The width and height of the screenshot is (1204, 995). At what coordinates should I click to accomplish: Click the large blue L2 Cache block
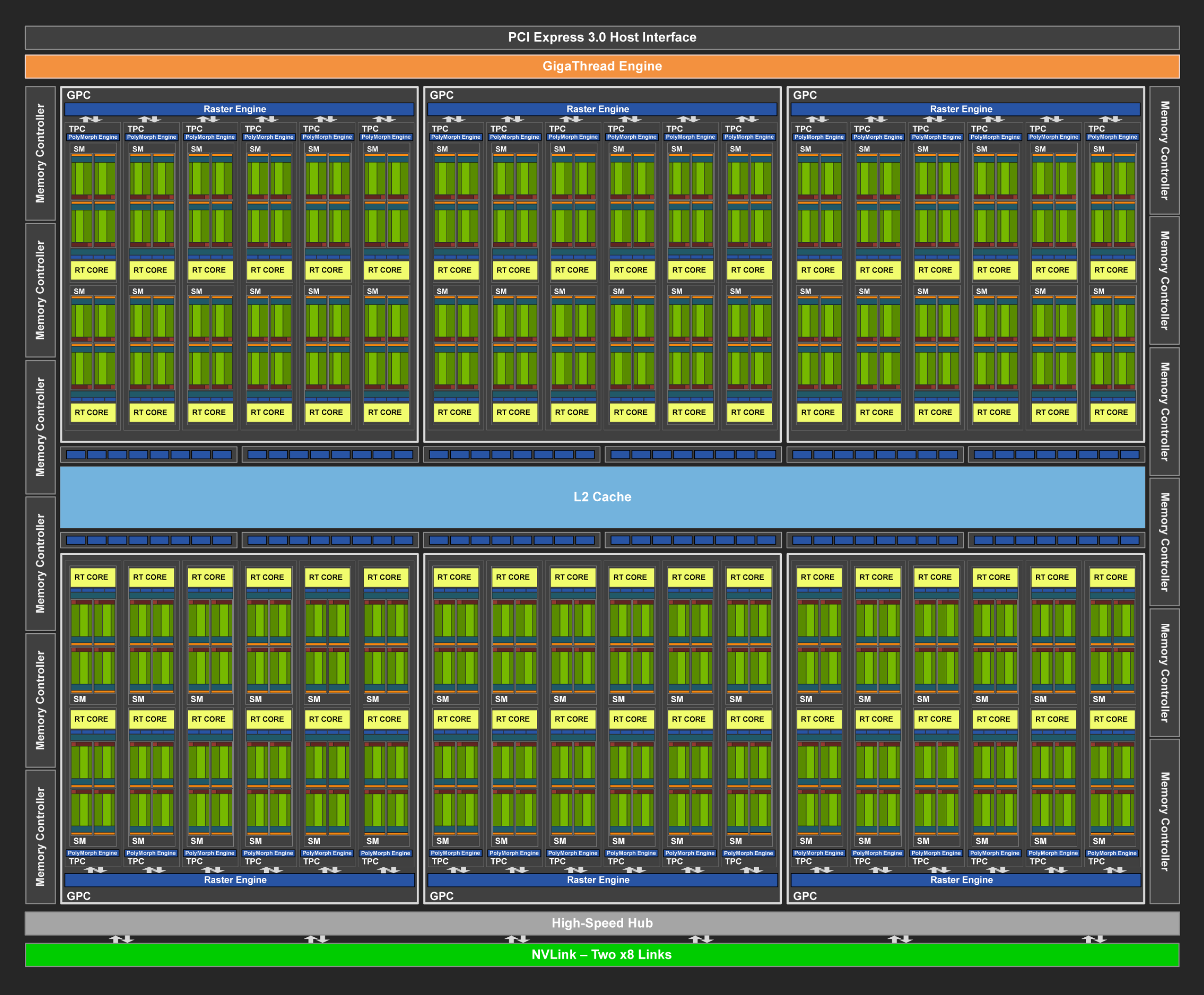coord(602,497)
